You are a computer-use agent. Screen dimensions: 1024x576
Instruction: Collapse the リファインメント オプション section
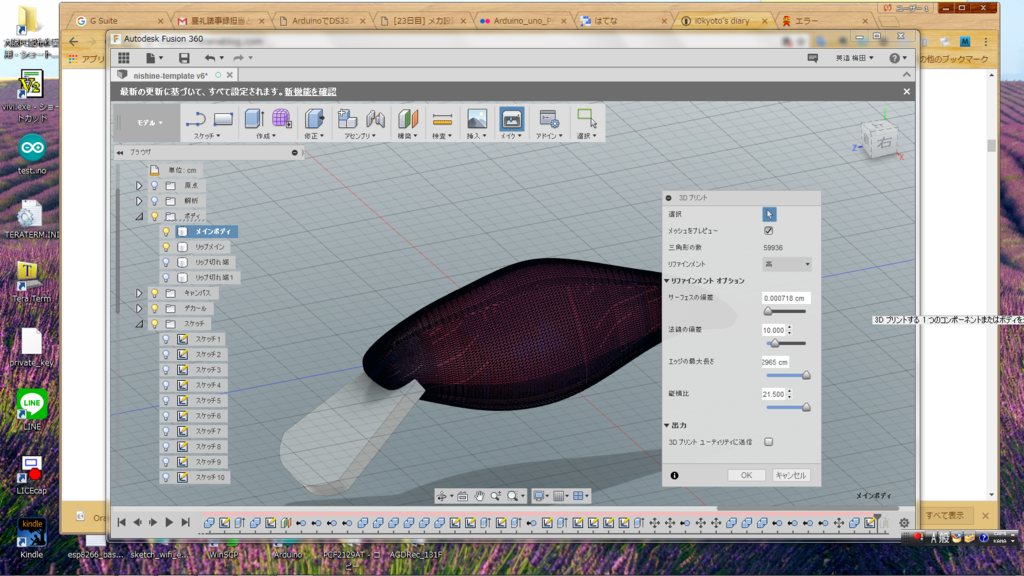coord(667,281)
